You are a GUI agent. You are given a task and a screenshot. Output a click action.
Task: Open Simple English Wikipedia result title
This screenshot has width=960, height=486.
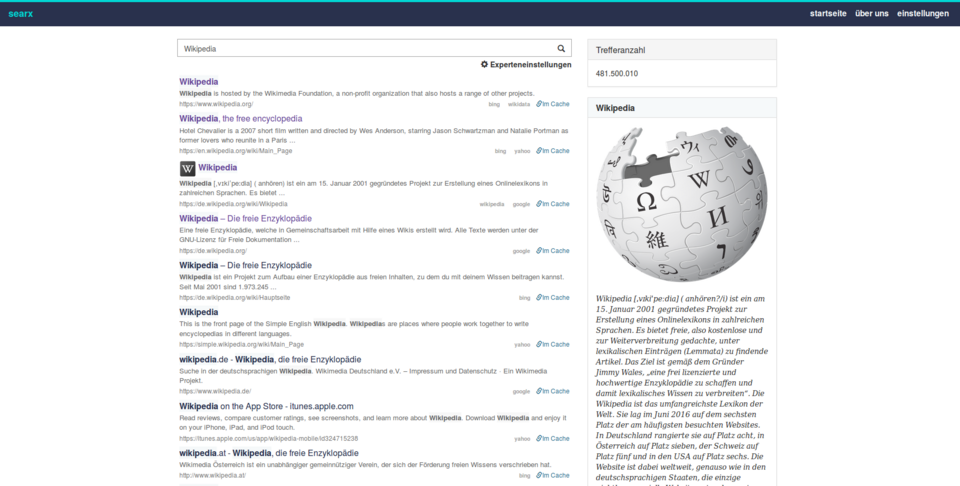coord(198,312)
